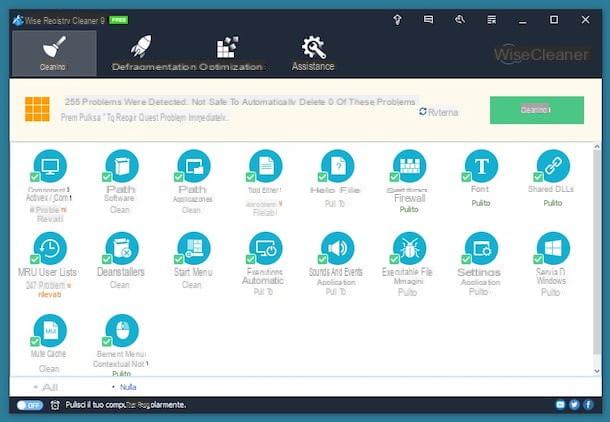Click the Uninstallers trash icon
Screen dimensions: 610x422
122,249
